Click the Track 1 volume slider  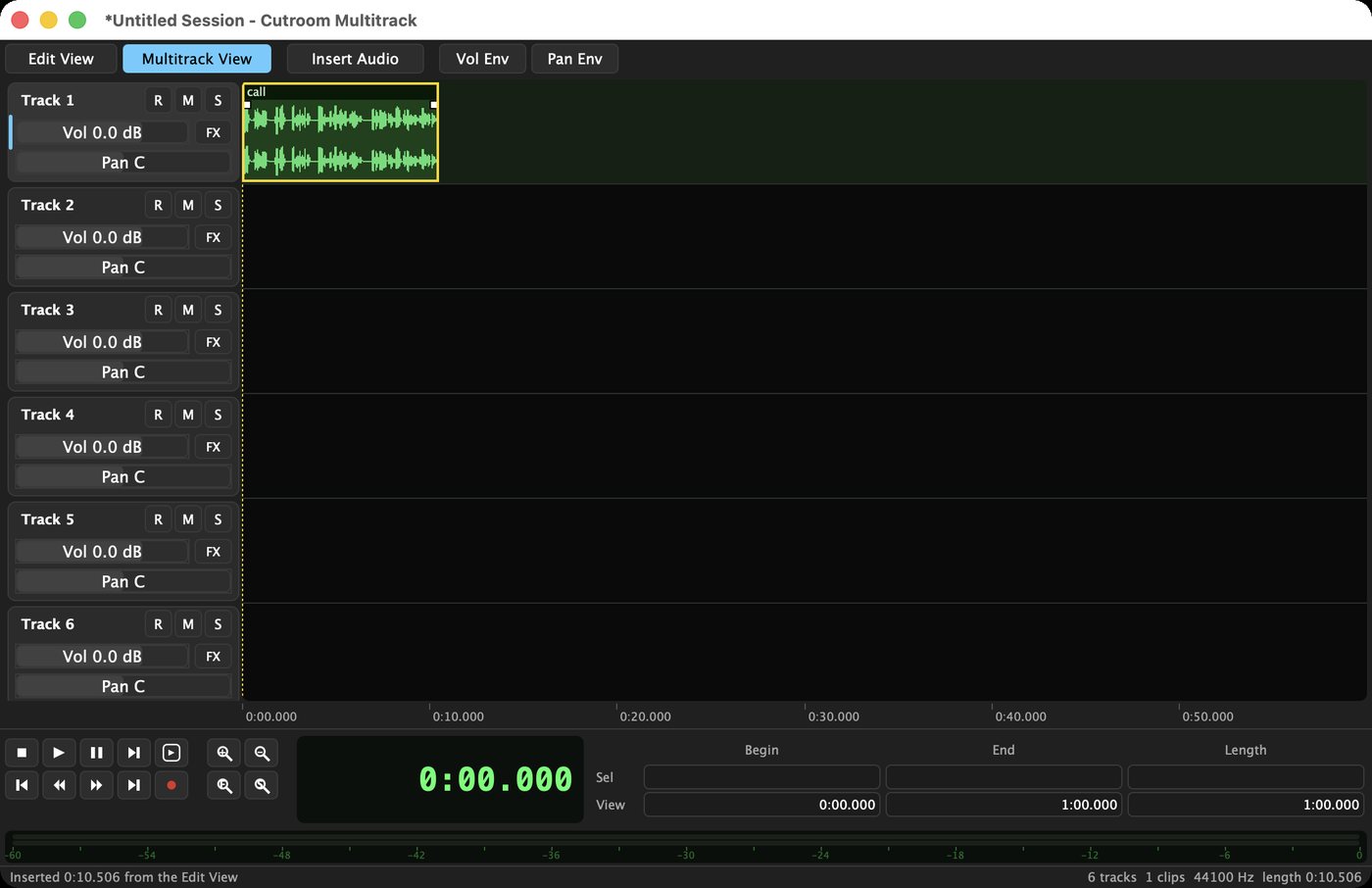(102, 132)
